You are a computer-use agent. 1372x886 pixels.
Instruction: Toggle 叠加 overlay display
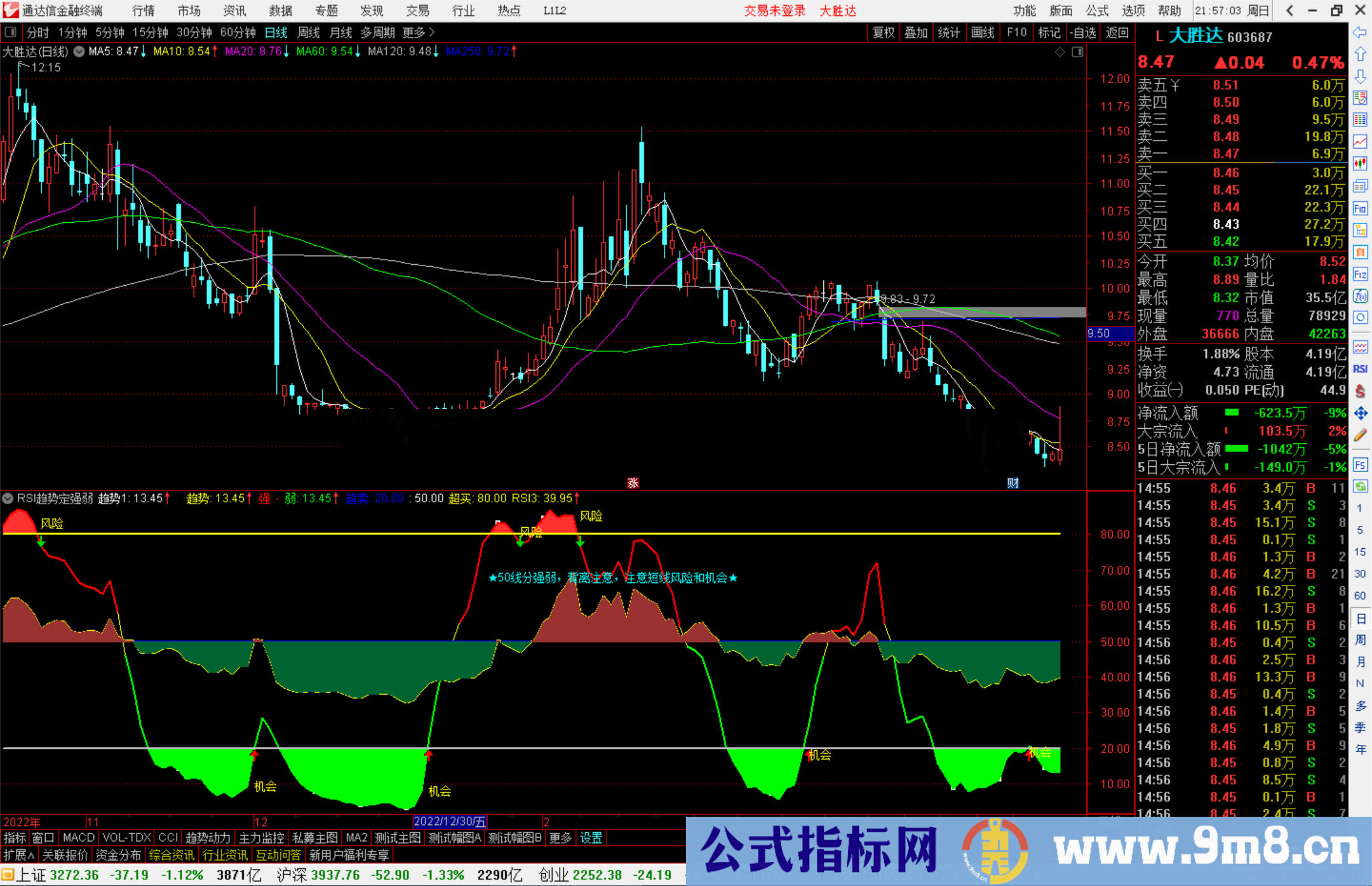pyautogui.click(x=916, y=32)
